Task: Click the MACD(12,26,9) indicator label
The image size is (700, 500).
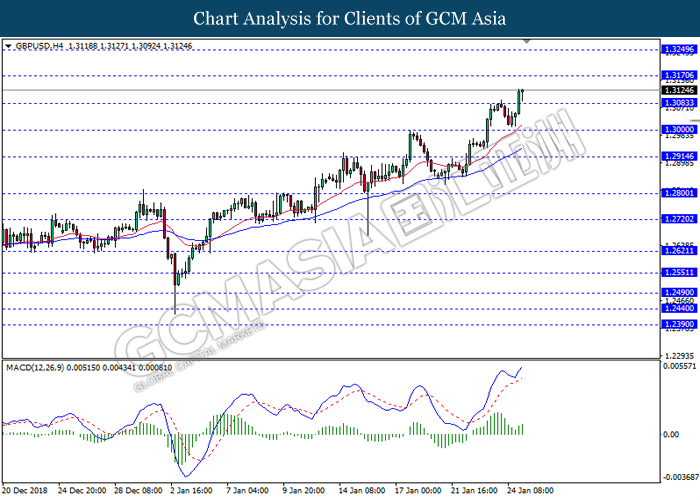Action: coord(35,368)
